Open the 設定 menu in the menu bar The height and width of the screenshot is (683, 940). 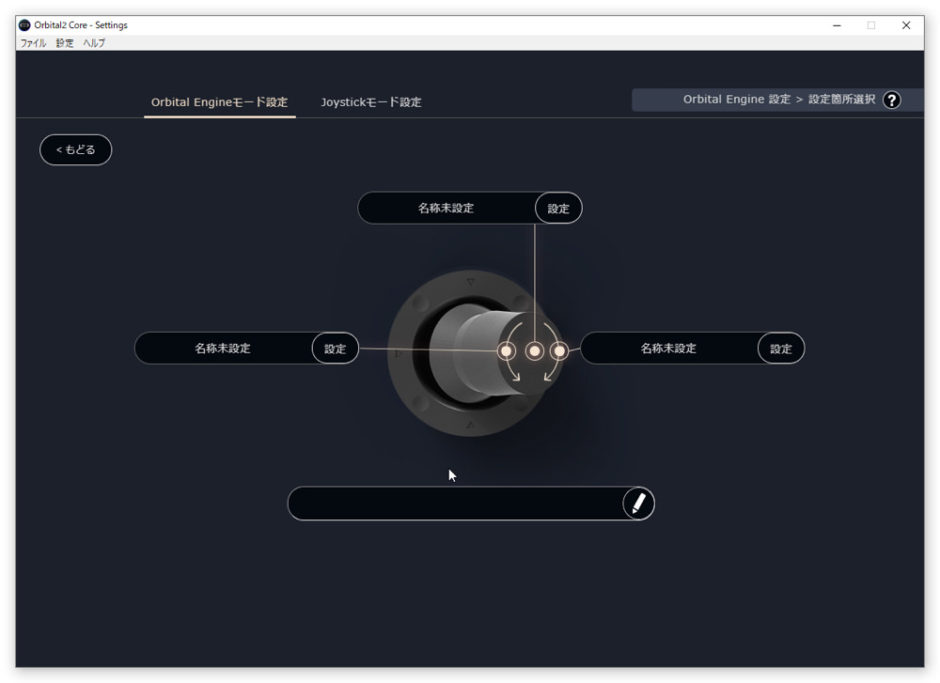(x=65, y=43)
